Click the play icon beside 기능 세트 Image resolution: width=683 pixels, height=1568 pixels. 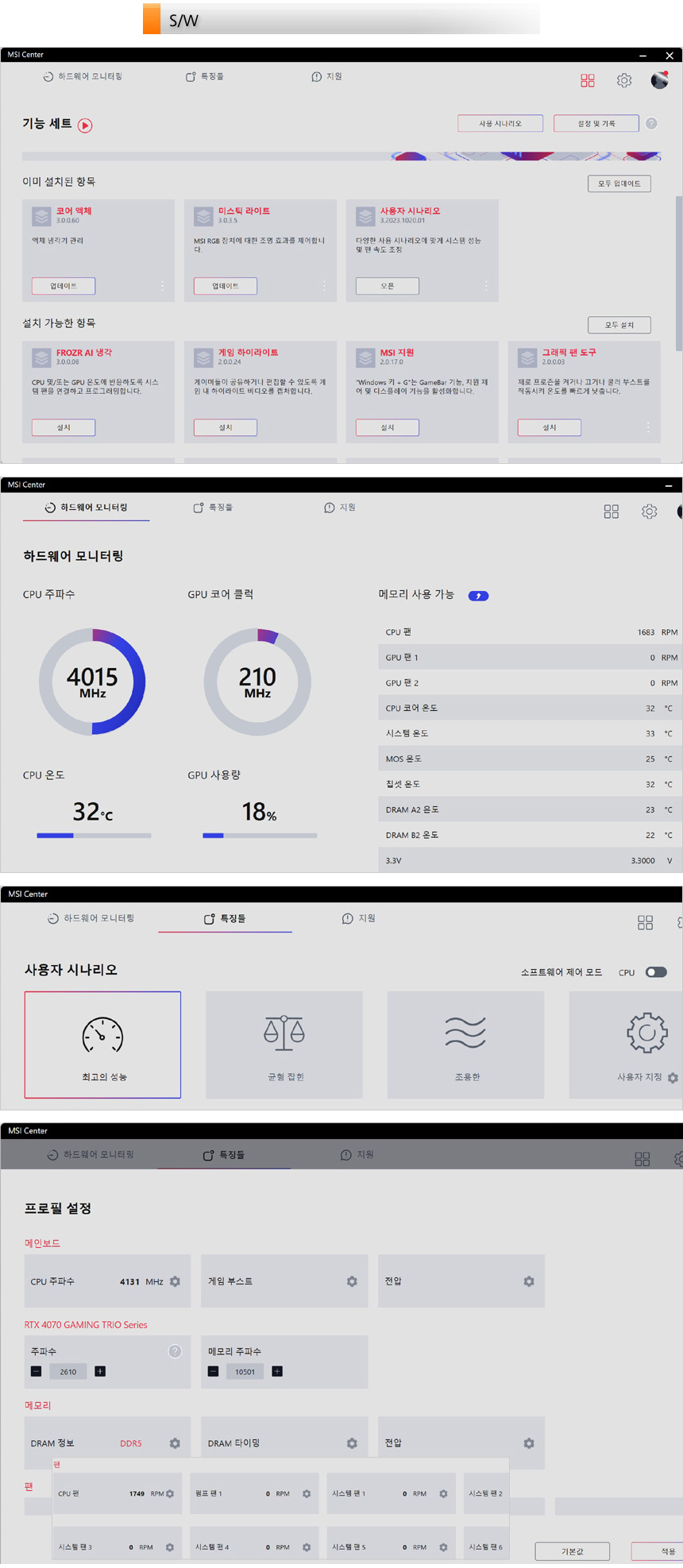coord(85,125)
